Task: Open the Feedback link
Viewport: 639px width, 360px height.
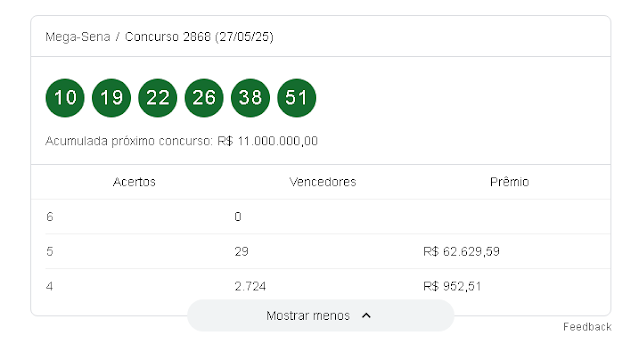Action: [x=587, y=327]
